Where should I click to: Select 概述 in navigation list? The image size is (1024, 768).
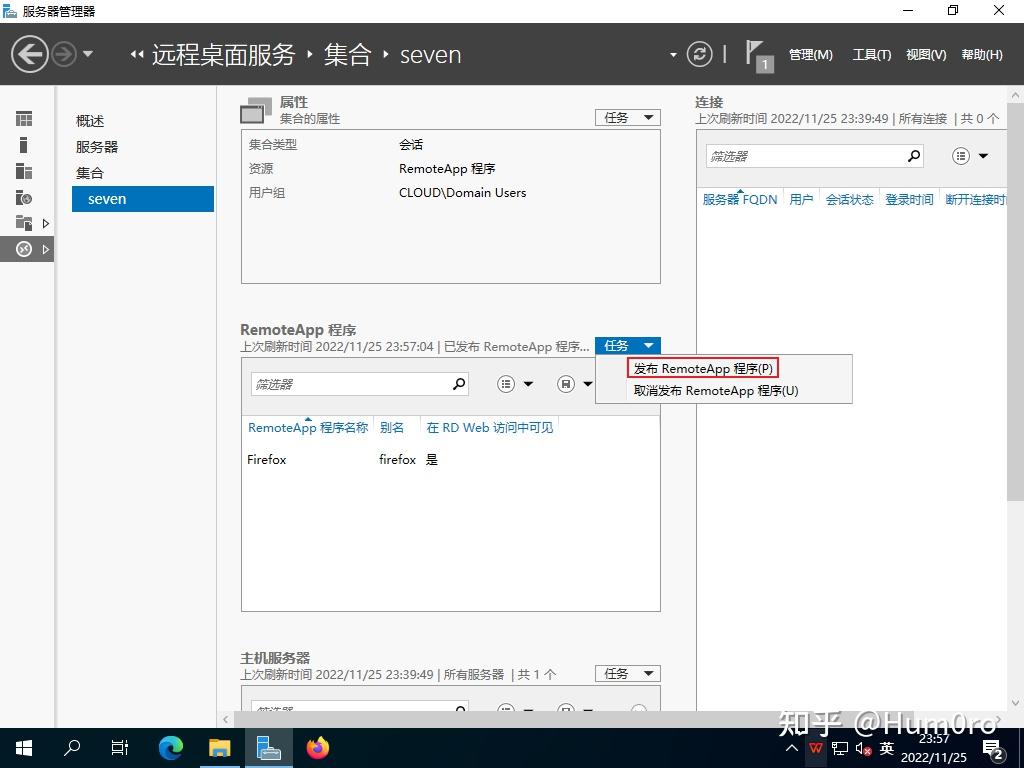(x=90, y=121)
